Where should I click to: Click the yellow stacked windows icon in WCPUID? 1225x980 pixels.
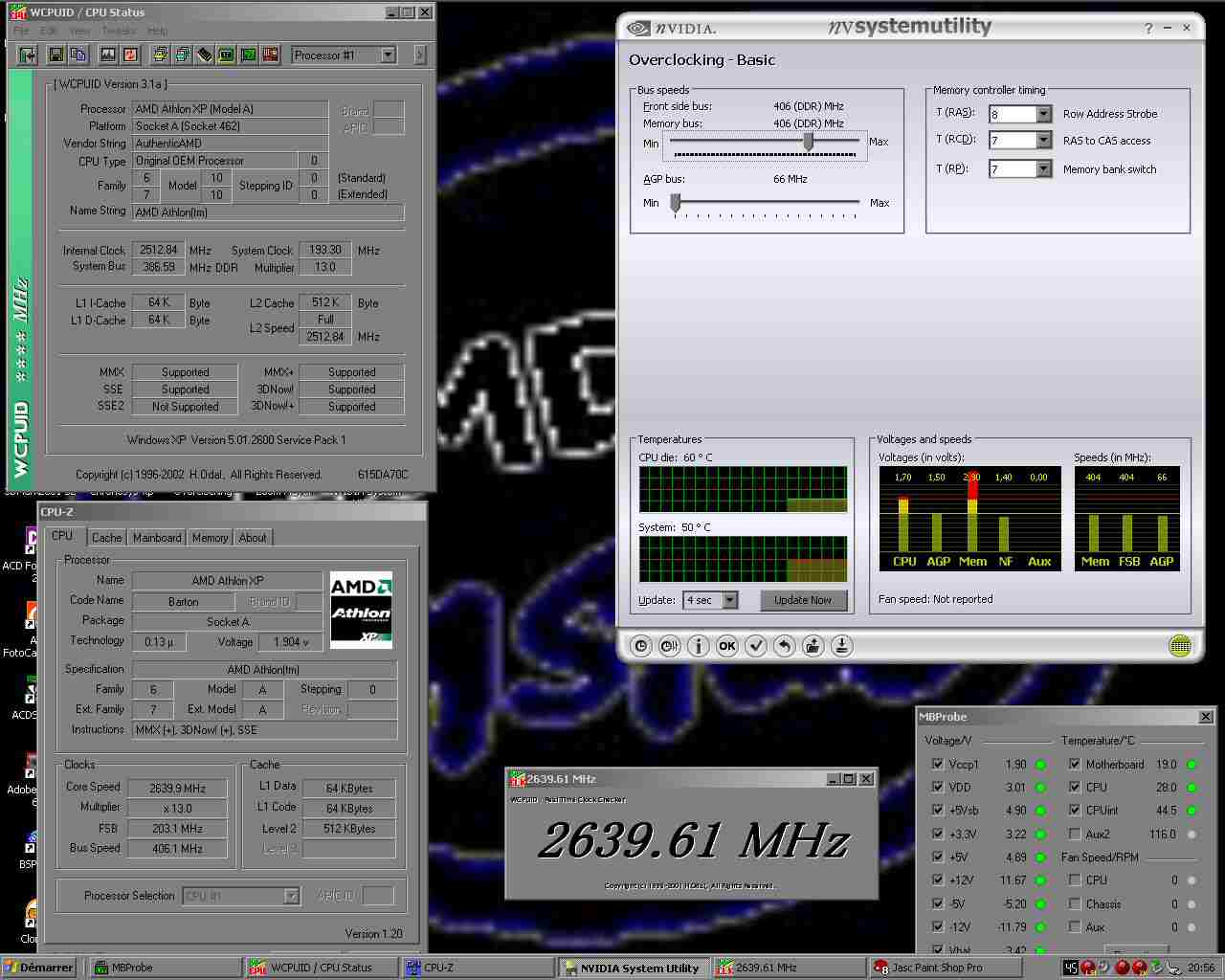[x=159, y=55]
